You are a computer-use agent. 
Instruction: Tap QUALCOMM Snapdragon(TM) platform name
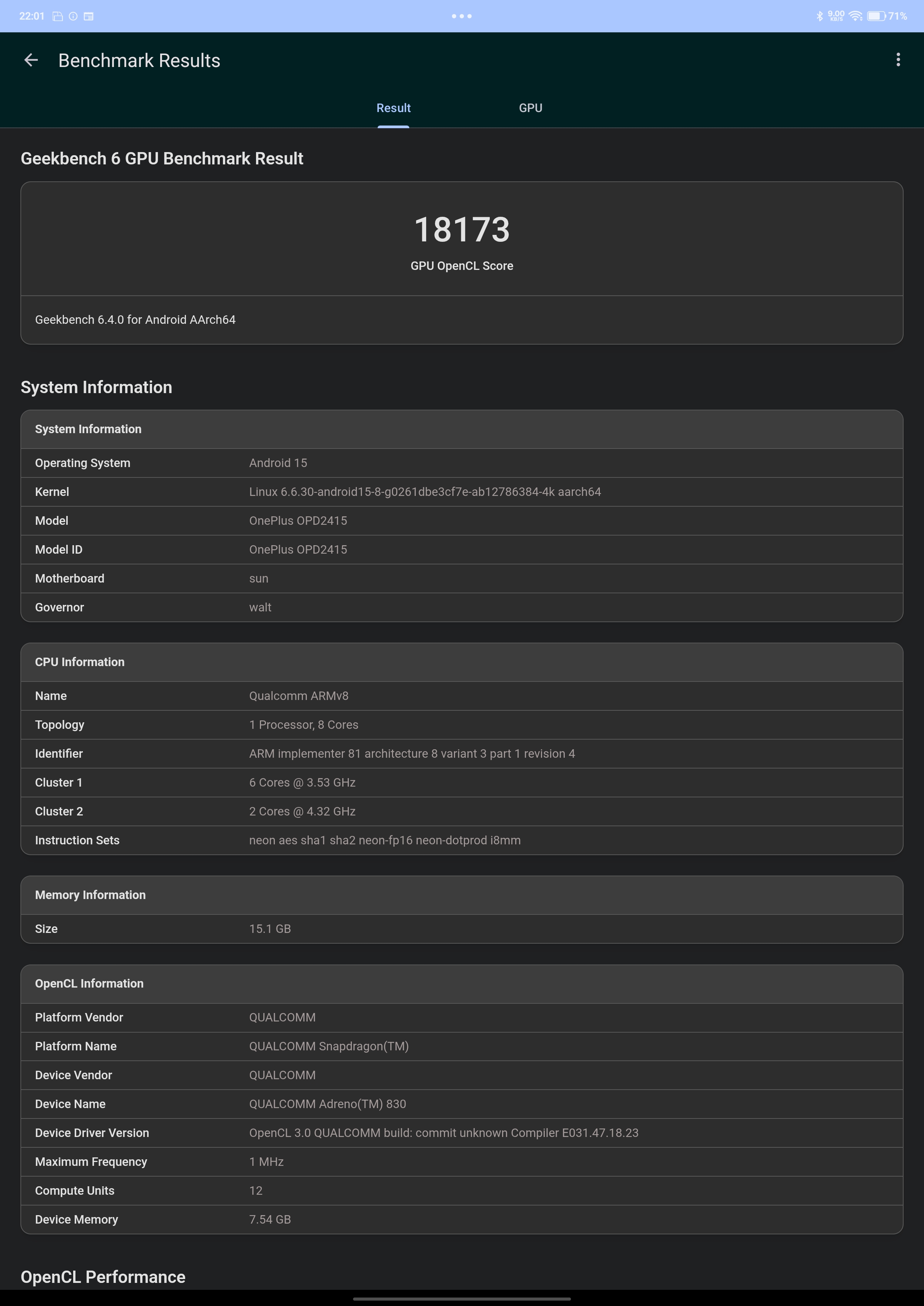[x=329, y=1046]
